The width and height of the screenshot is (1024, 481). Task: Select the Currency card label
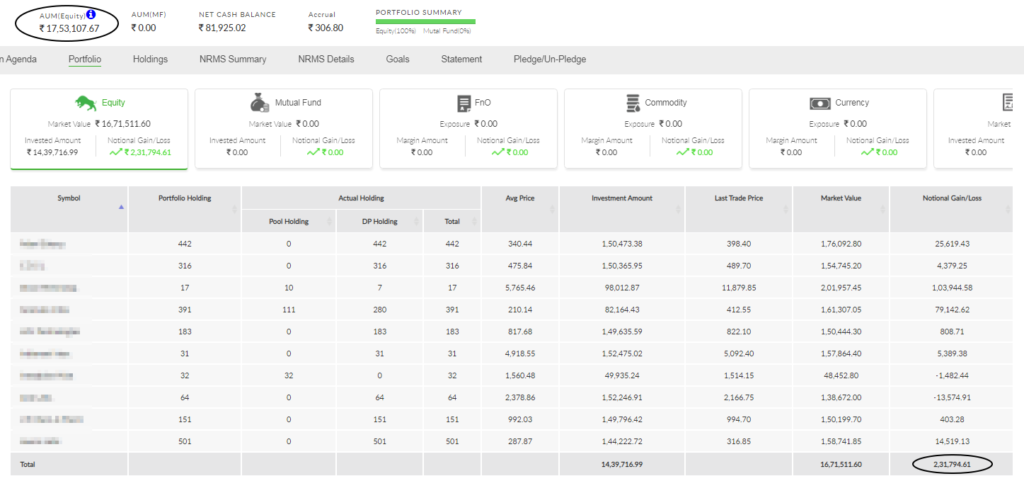click(x=852, y=102)
